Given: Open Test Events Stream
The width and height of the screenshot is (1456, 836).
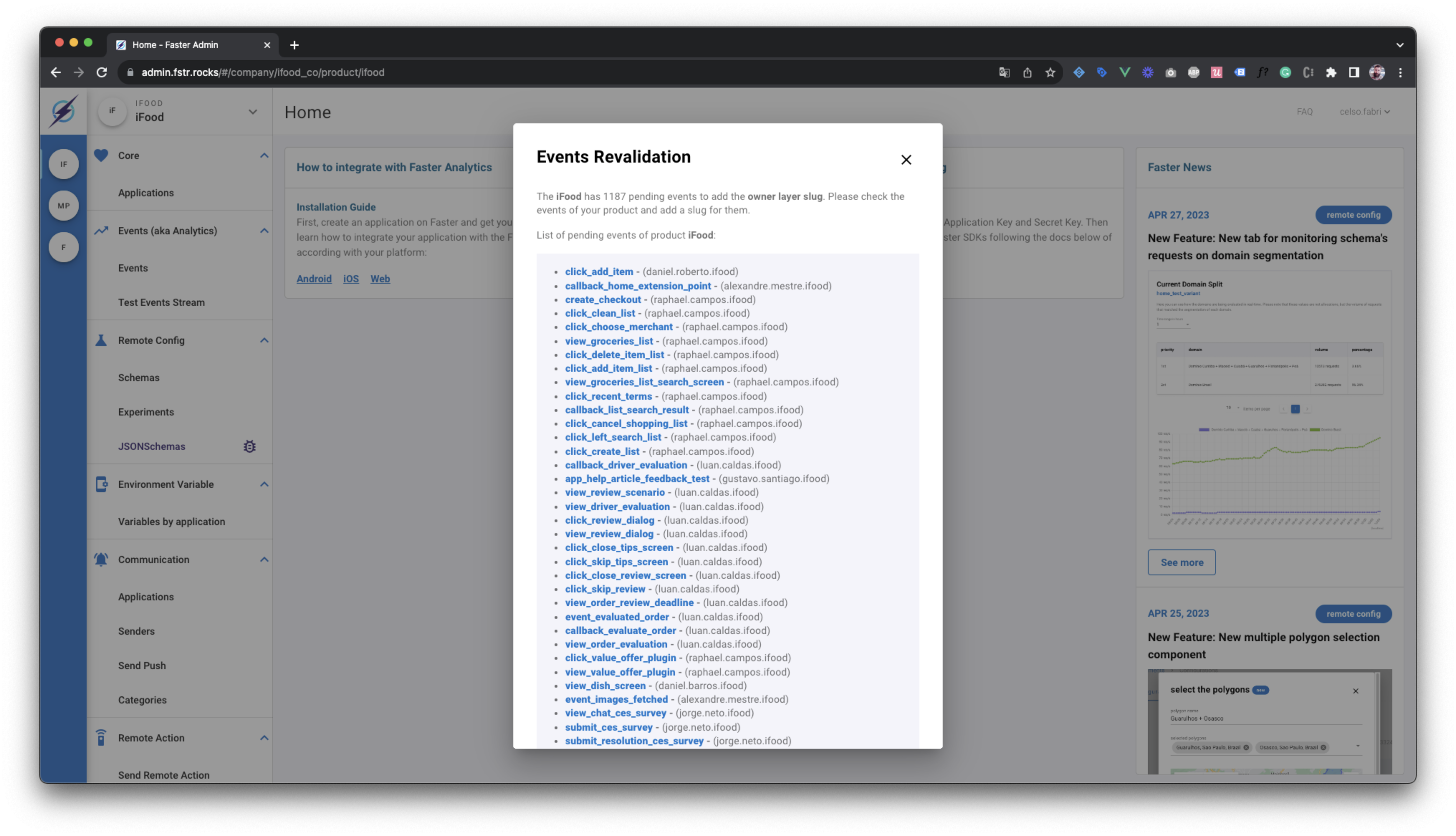Looking at the screenshot, I should coord(161,303).
